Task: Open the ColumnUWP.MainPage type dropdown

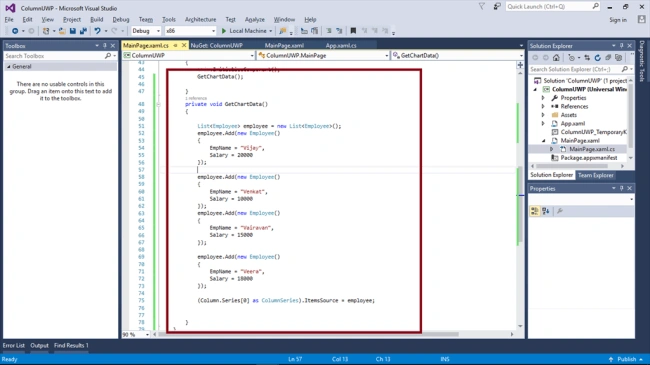Action: pyautogui.click(x=386, y=56)
